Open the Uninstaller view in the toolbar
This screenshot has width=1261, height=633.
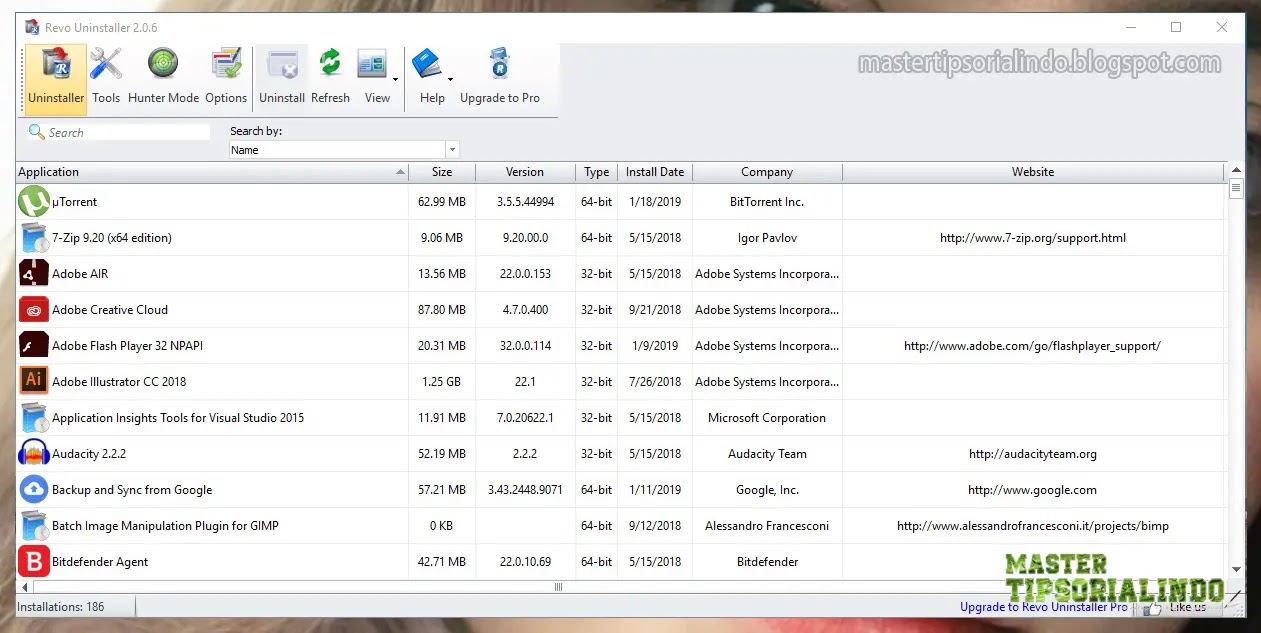[x=56, y=77]
